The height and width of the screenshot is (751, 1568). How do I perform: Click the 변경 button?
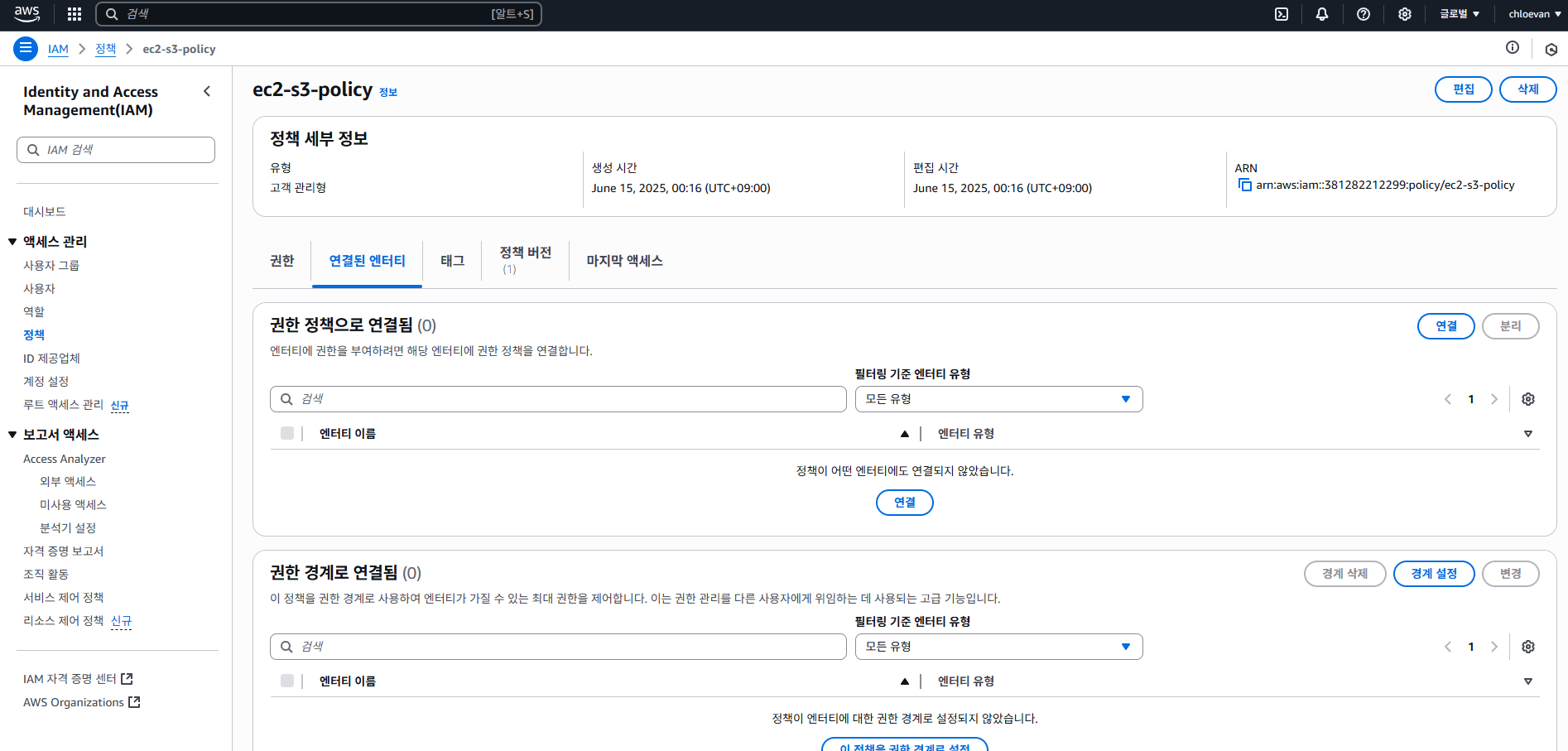1510,574
